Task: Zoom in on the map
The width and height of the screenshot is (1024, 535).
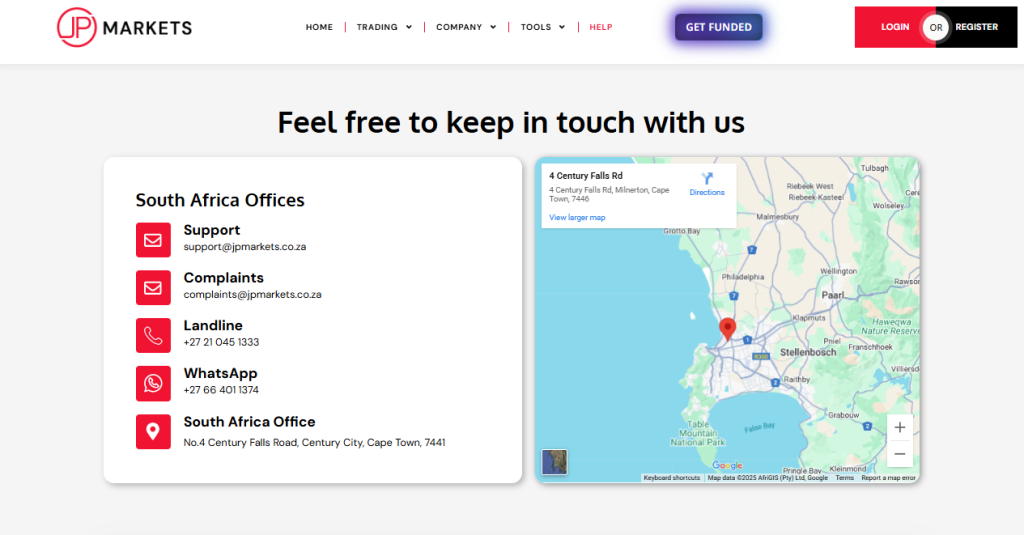Action: pos(900,427)
